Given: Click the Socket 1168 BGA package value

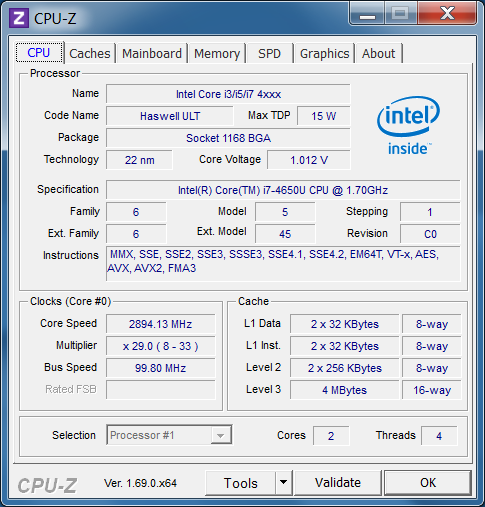Looking at the screenshot, I should [228, 138].
